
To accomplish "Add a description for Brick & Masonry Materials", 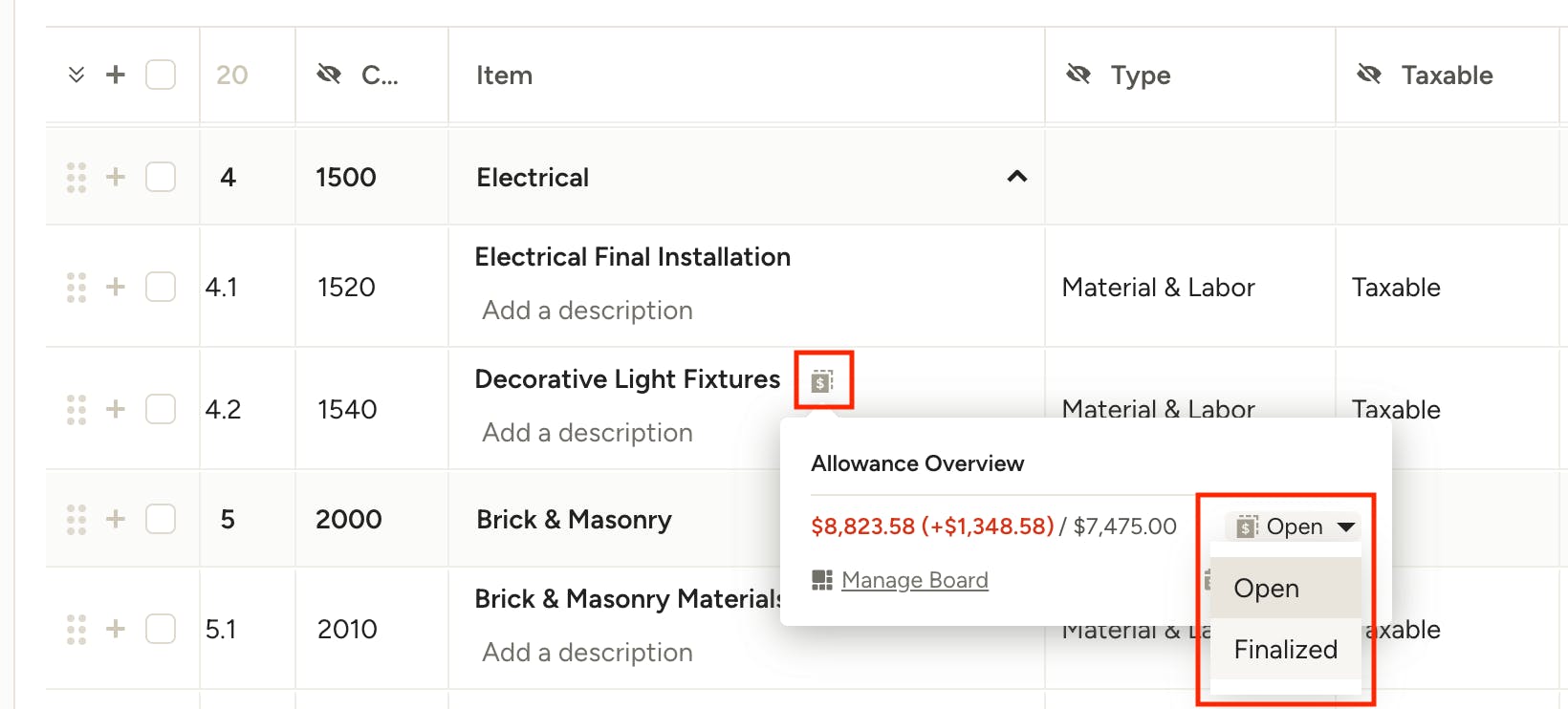I will pyautogui.click(x=587, y=653).
